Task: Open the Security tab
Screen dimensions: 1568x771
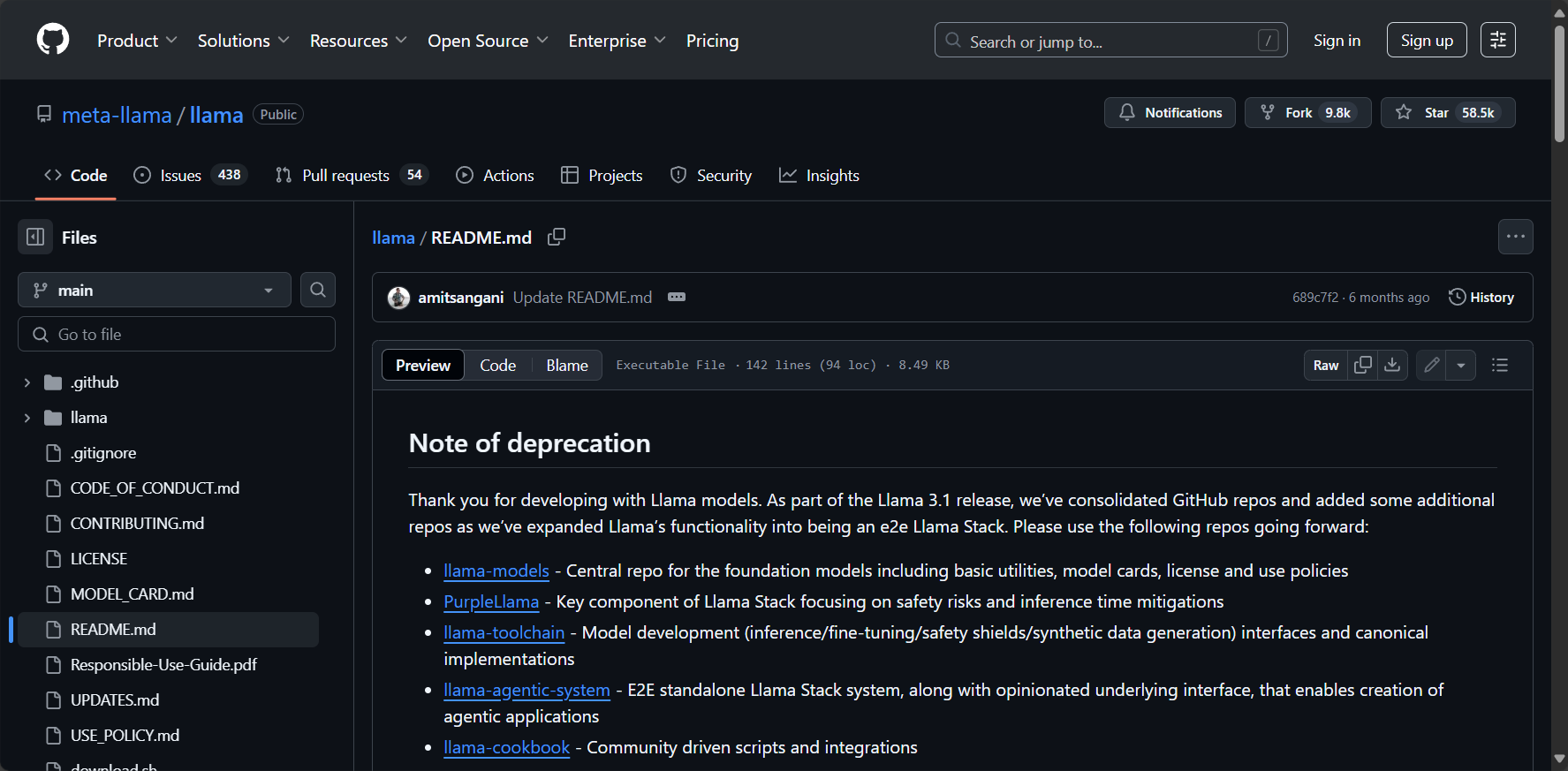Action: tap(711, 176)
